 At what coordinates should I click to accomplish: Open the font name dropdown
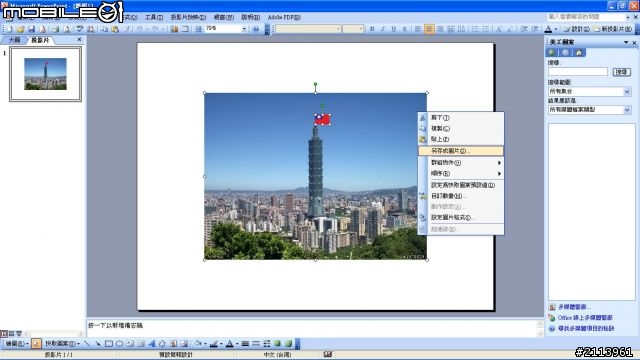[338, 29]
